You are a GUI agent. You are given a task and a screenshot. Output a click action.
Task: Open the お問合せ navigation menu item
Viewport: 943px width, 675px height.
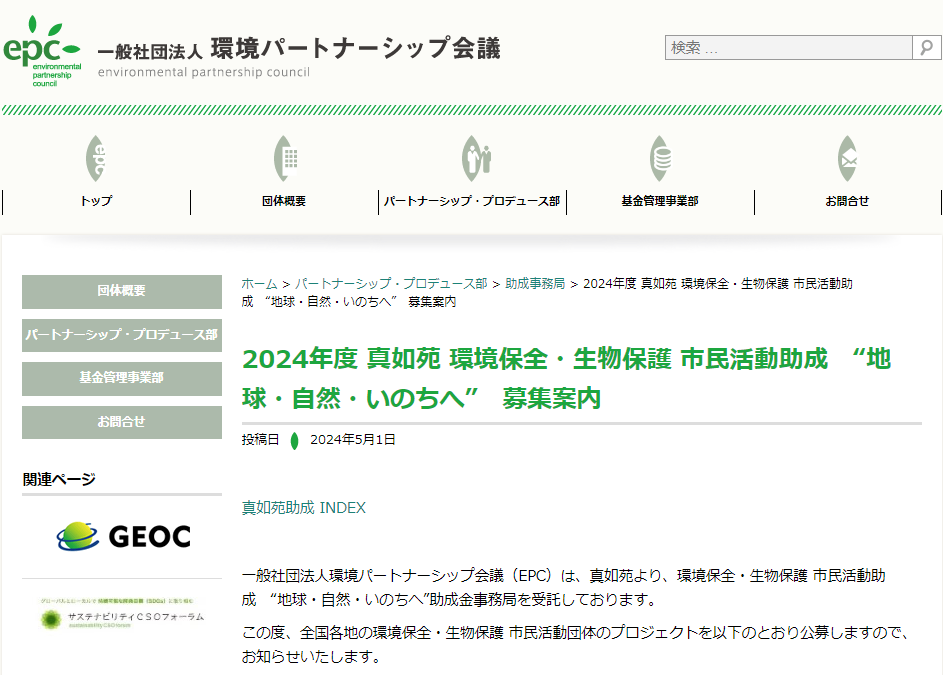tap(848, 202)
